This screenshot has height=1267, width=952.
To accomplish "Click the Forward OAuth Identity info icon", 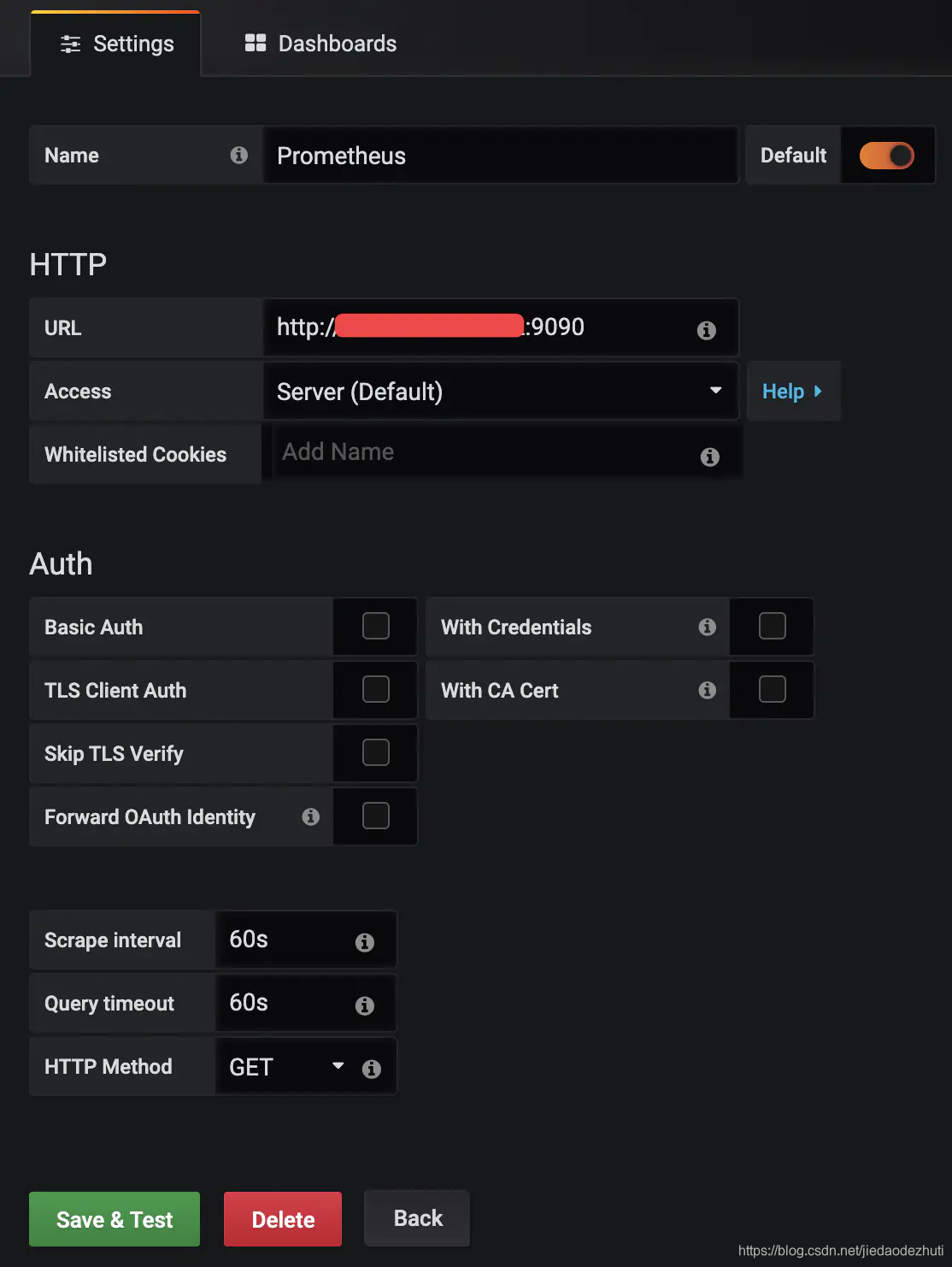I will pos(310,816).
